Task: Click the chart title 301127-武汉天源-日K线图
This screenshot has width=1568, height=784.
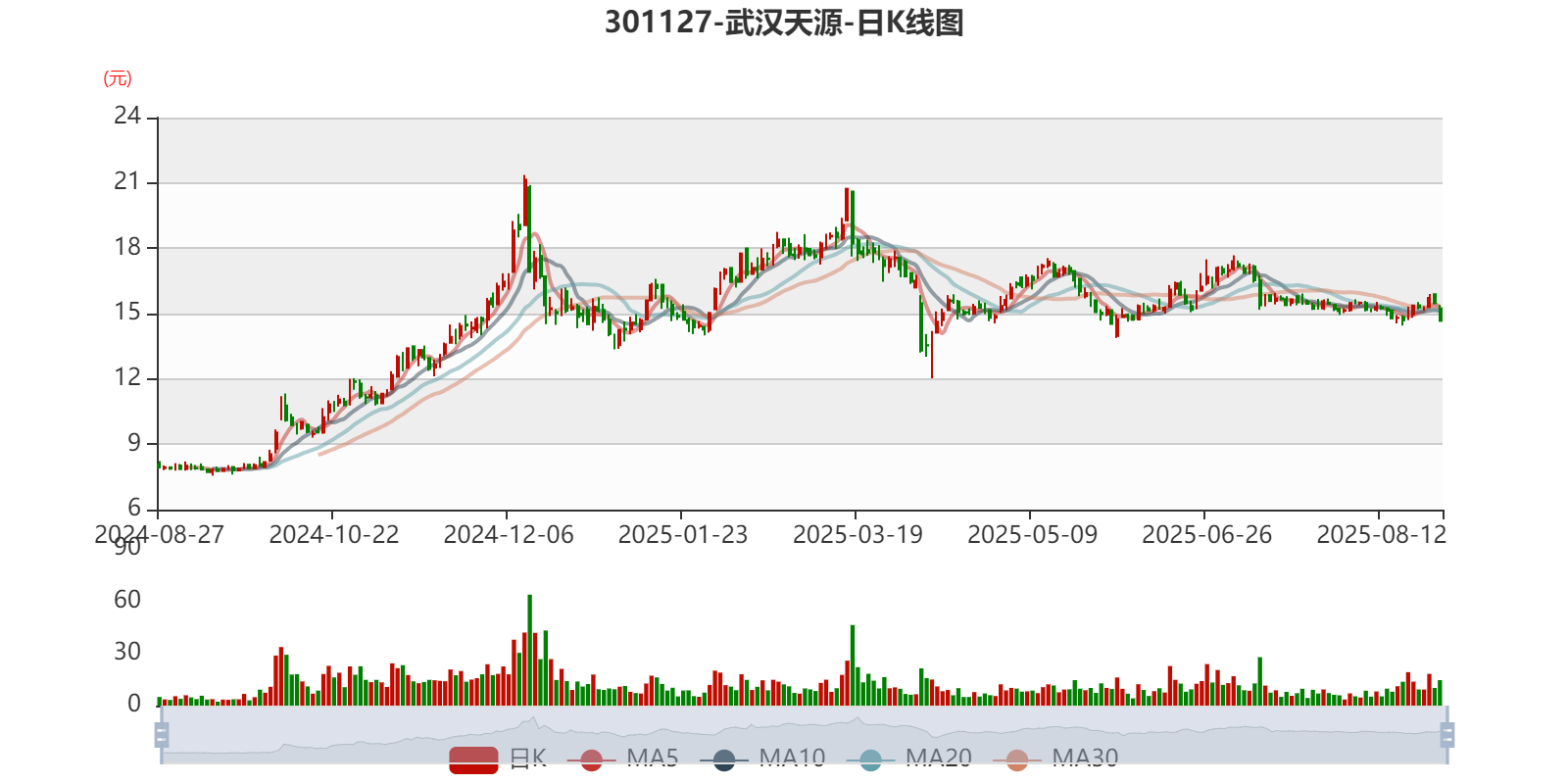Action: [784, 22]
